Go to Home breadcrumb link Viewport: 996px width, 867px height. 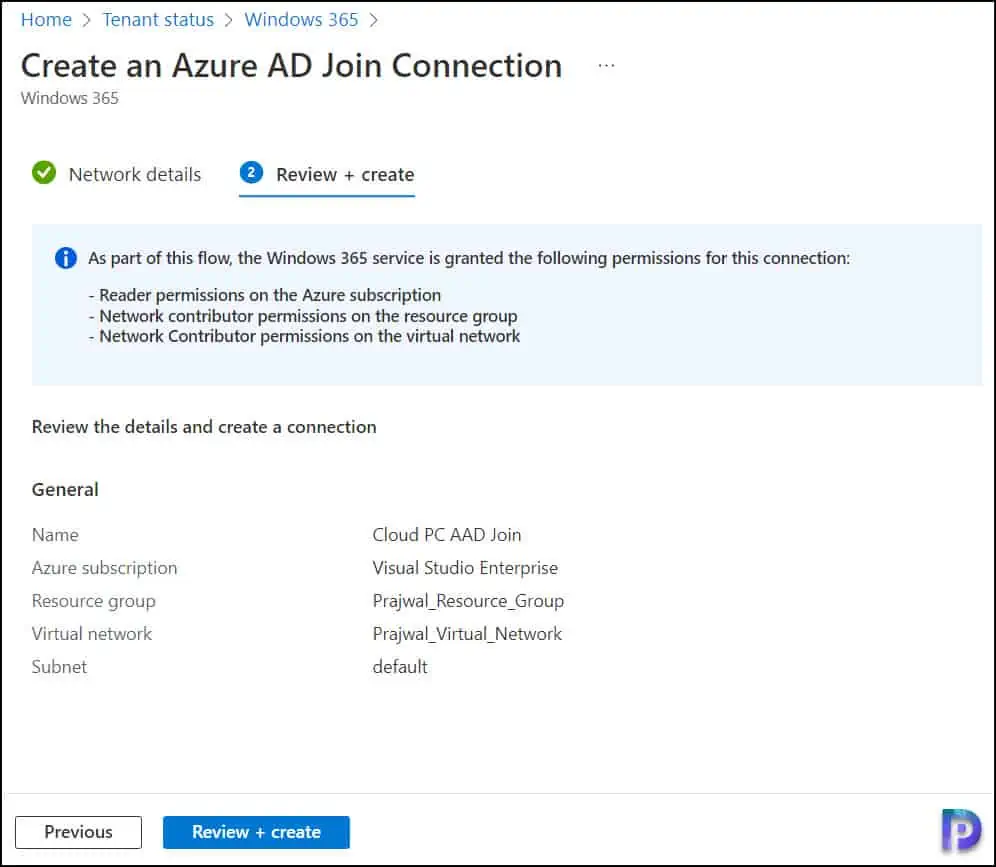[x=46, y=20]
